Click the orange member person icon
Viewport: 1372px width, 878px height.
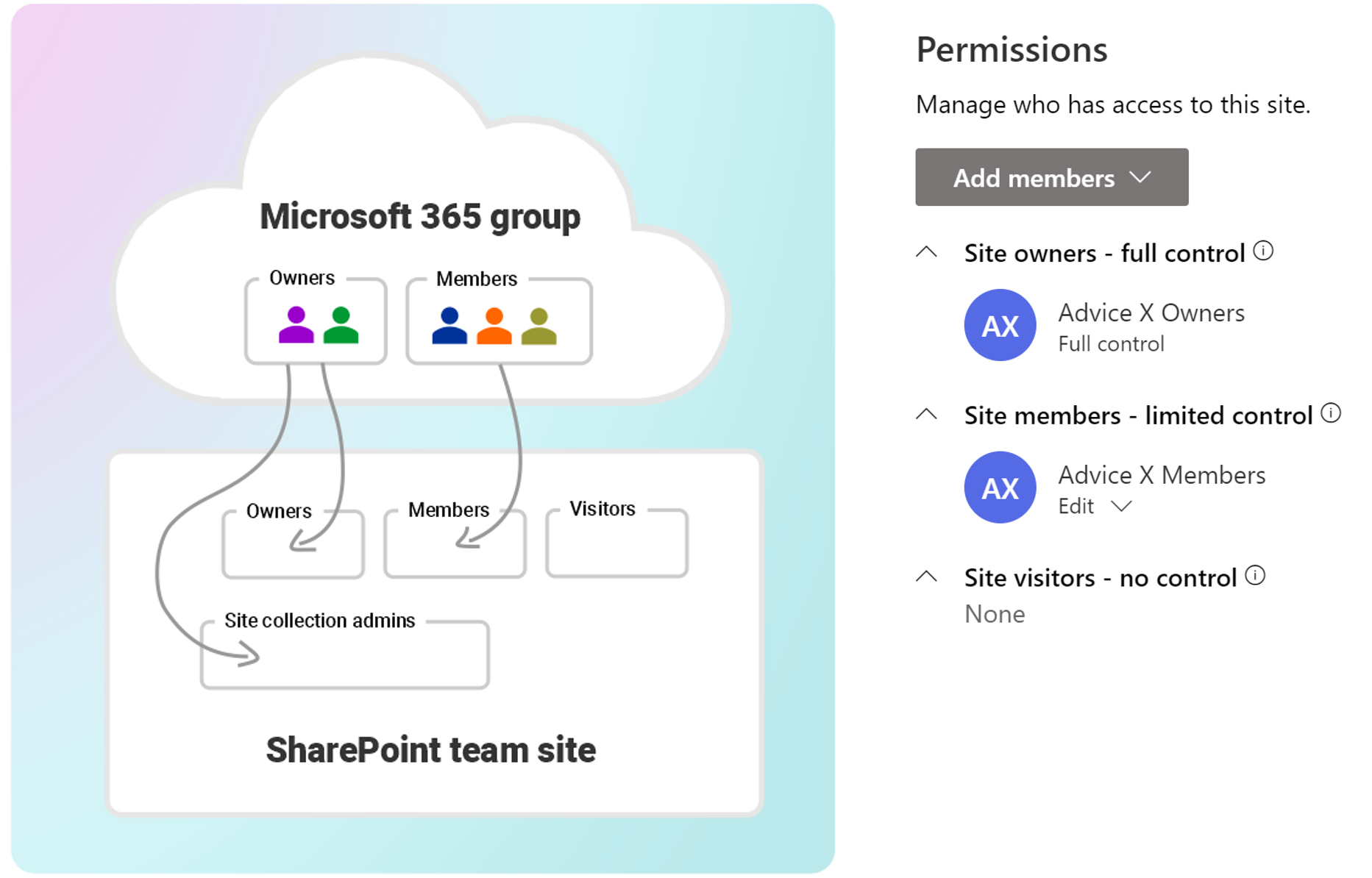(494, 326)
